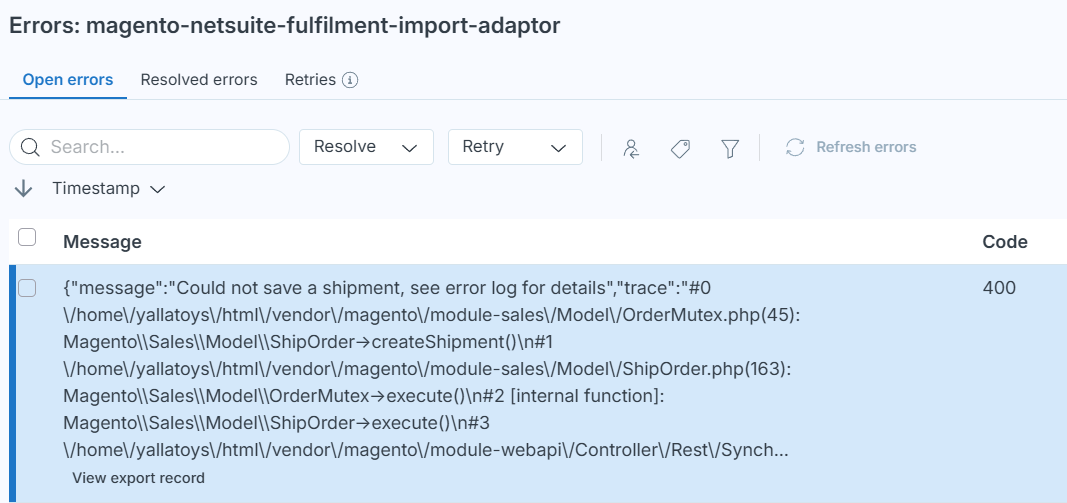Open the filter funnel icon
The width and height of the screenshot is (1067, 503).
tap(730, 148)
